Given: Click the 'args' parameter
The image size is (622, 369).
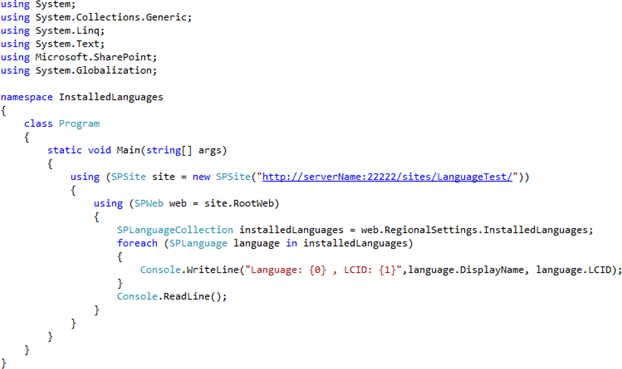Looking at the screenshot, I should (x=210, y=150).
